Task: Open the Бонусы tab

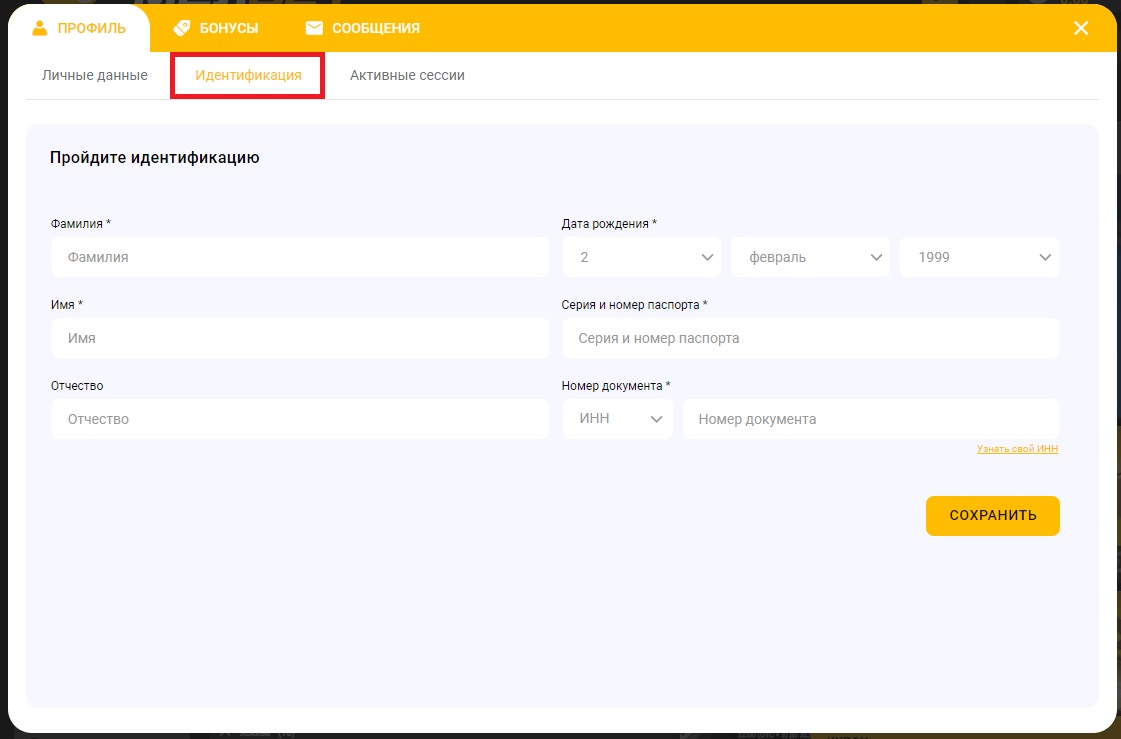Action: click(228, 28)
